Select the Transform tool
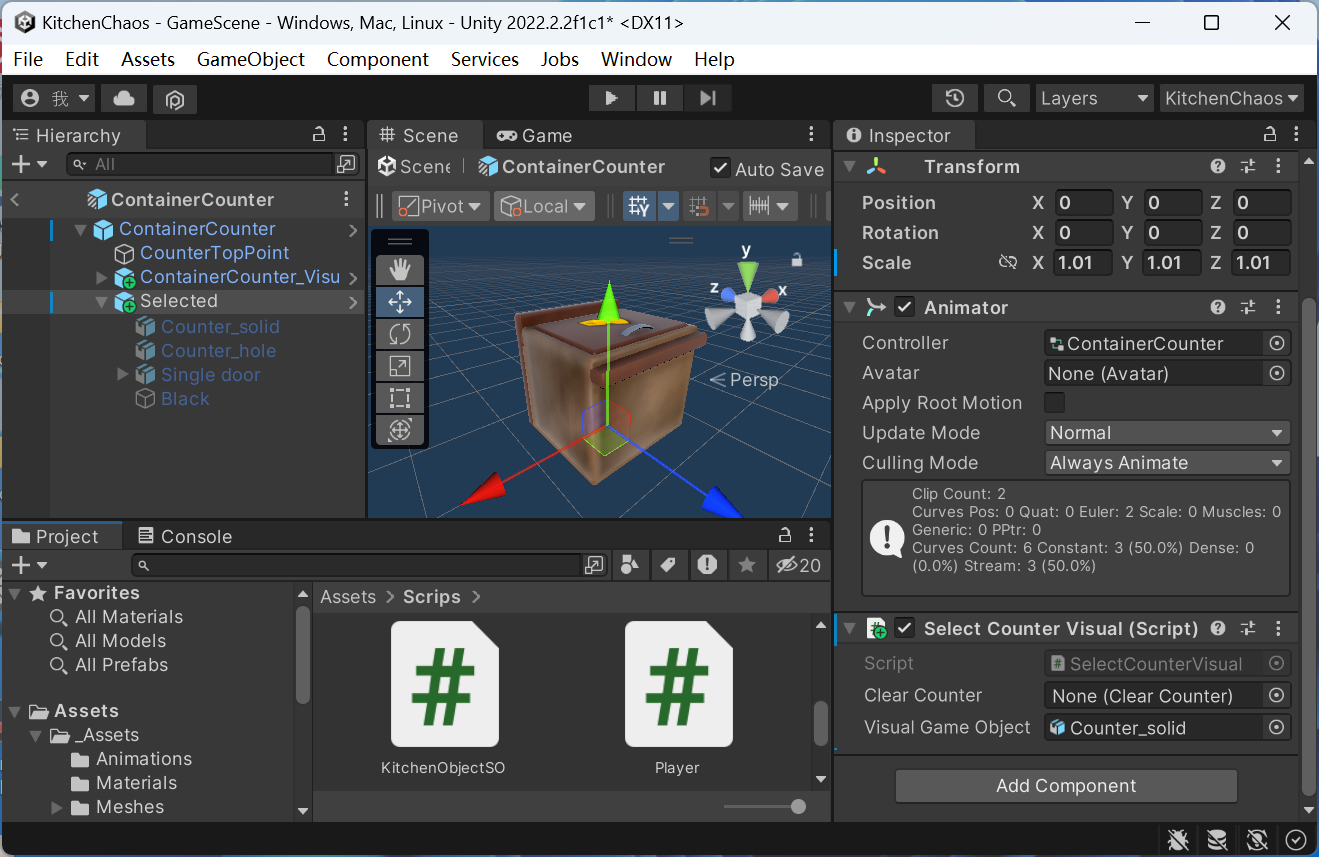 tap(400, 430)
